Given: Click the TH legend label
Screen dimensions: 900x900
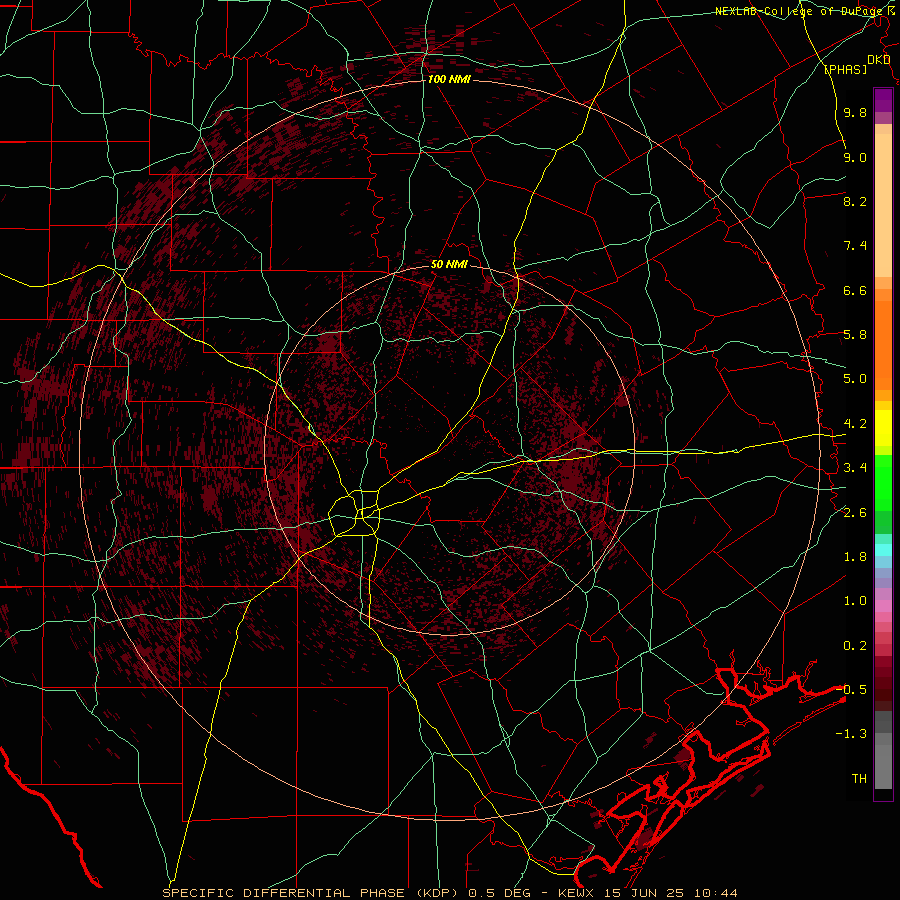Looking at the screenshot, I should (x=859, y=779).
